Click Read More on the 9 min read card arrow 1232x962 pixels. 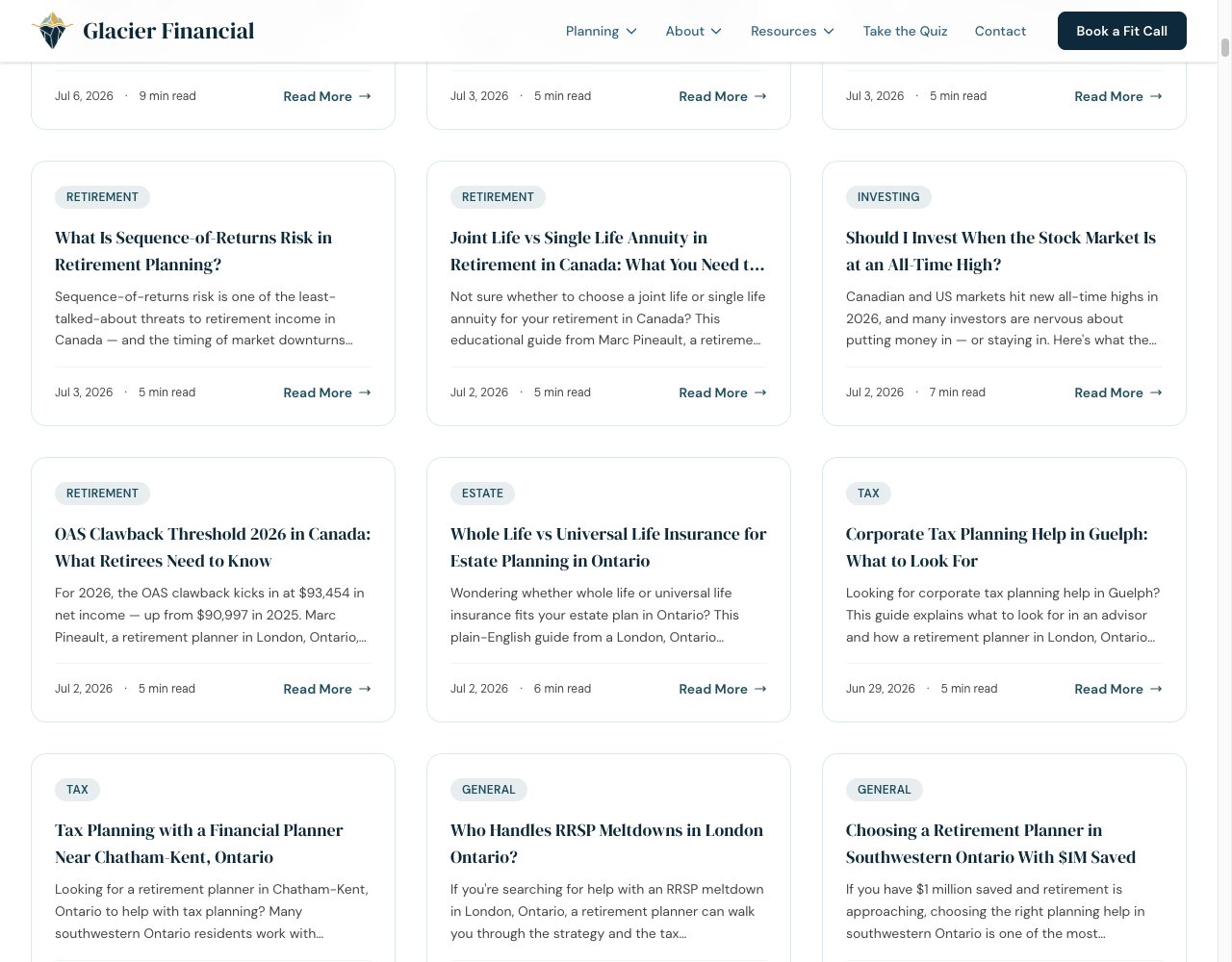coord(365,96)
